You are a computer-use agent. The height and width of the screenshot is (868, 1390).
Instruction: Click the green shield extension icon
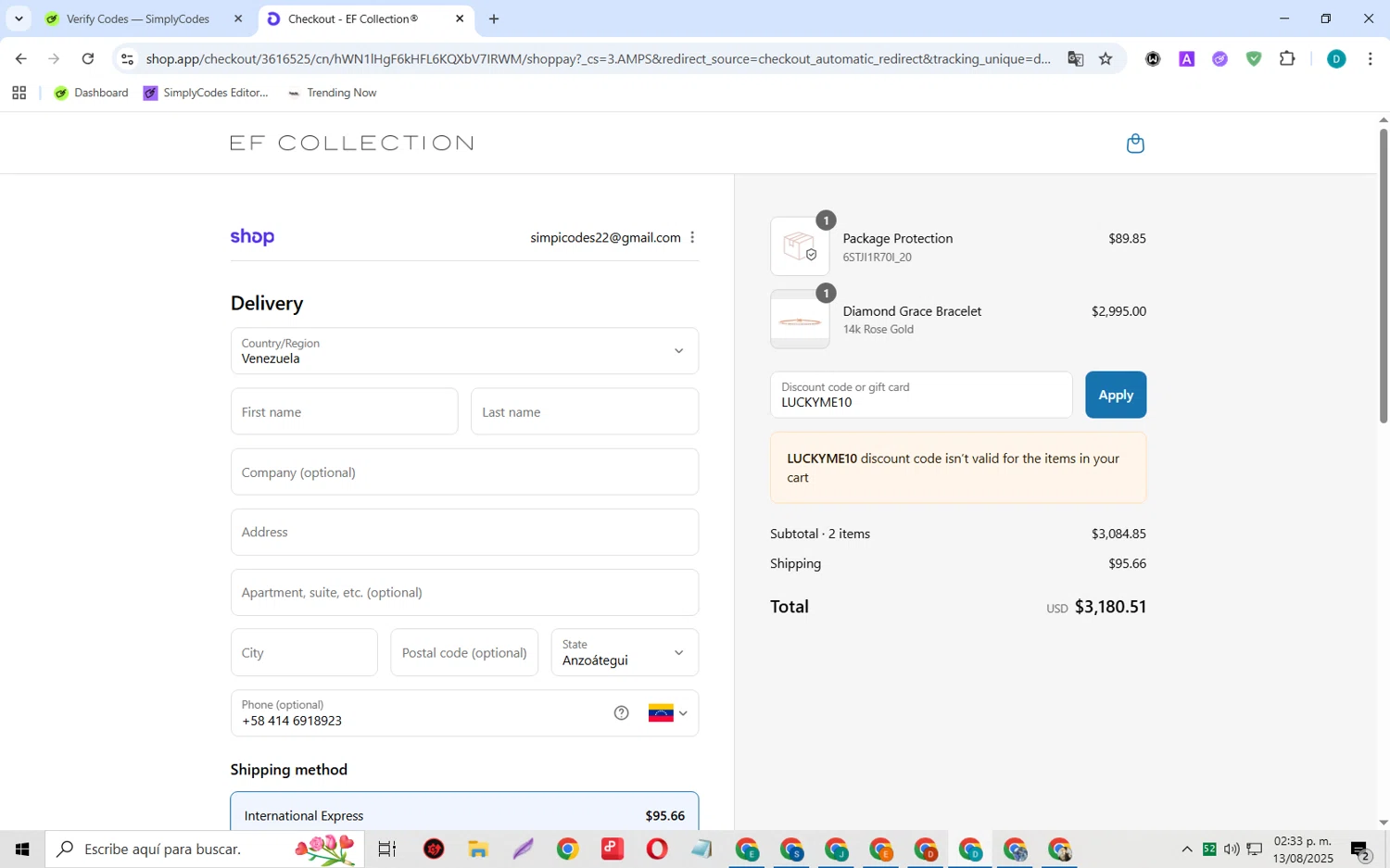pos(1254,59)
